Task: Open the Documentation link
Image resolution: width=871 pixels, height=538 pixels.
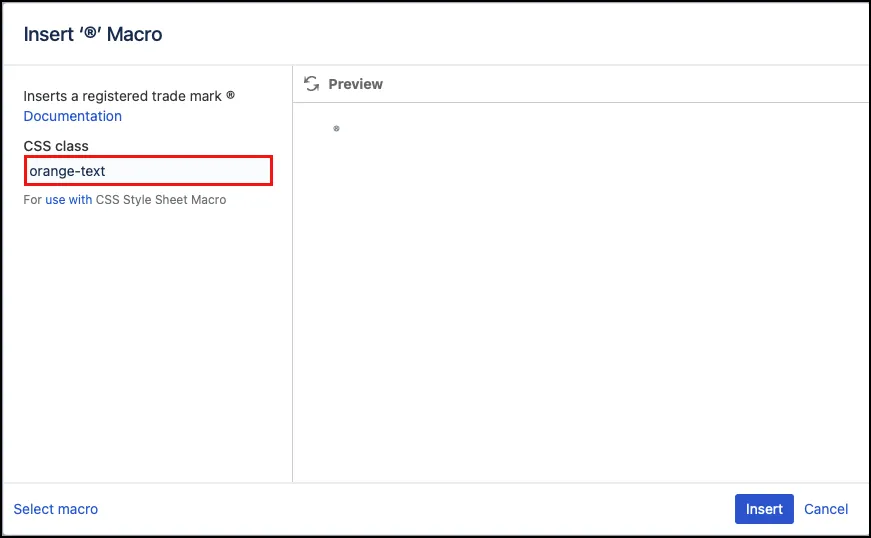Action: pos(73,116)
